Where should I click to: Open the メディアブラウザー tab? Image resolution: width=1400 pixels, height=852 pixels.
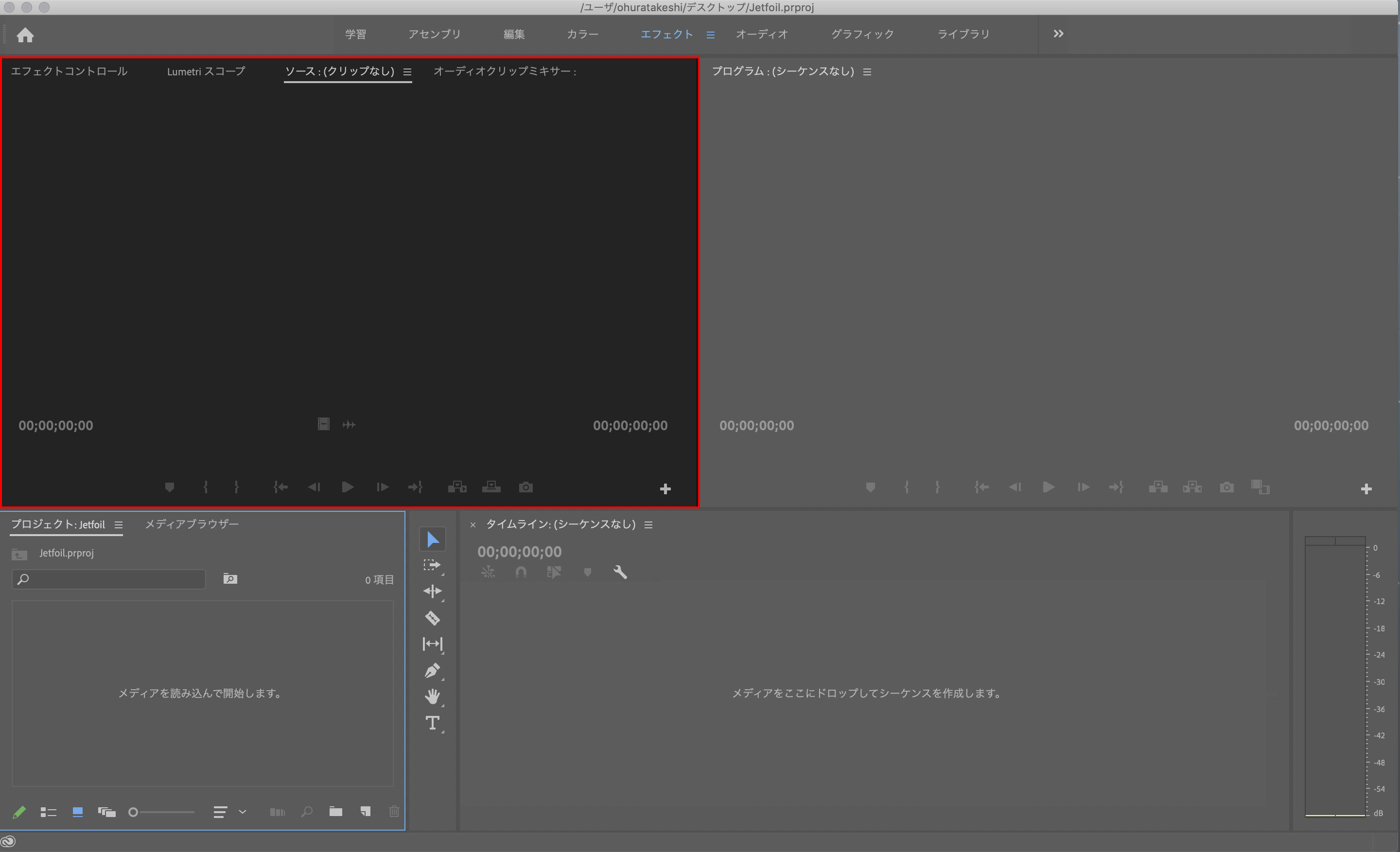click(192, 524)
